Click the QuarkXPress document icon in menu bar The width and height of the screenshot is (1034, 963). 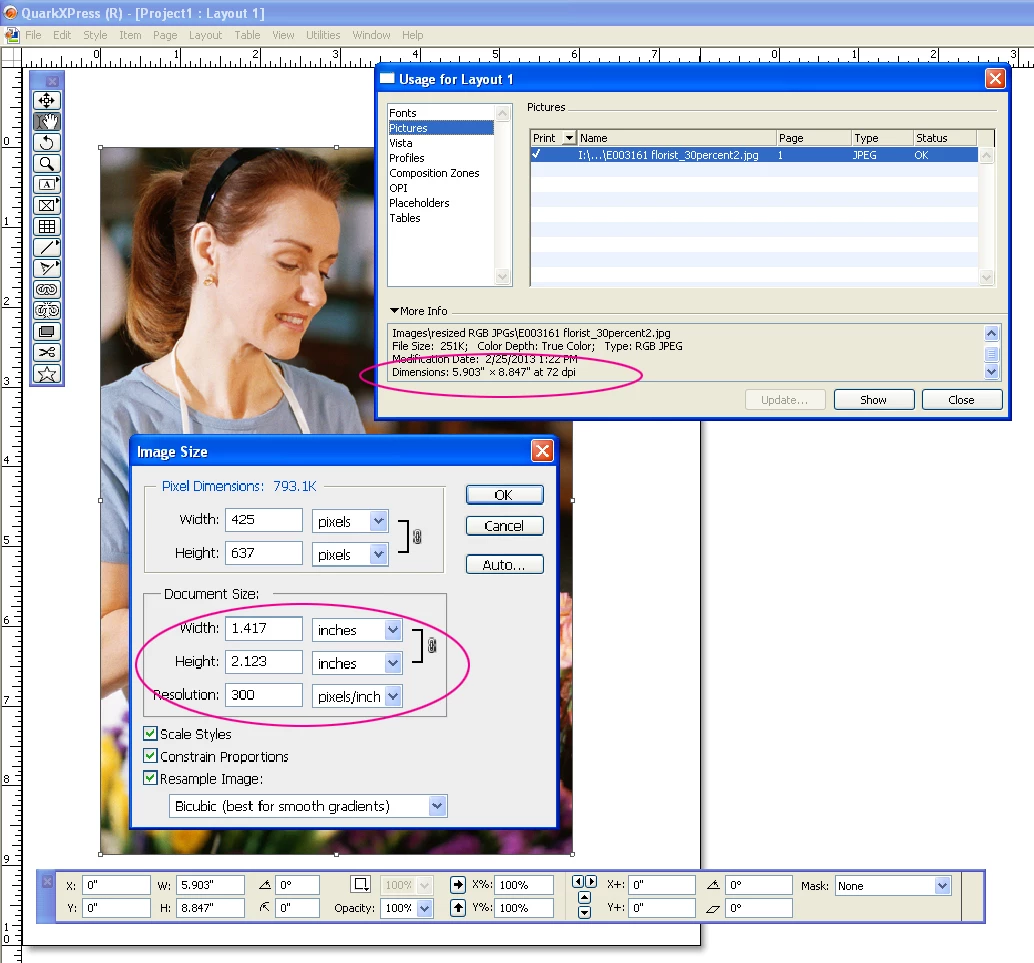pos(12,35)
